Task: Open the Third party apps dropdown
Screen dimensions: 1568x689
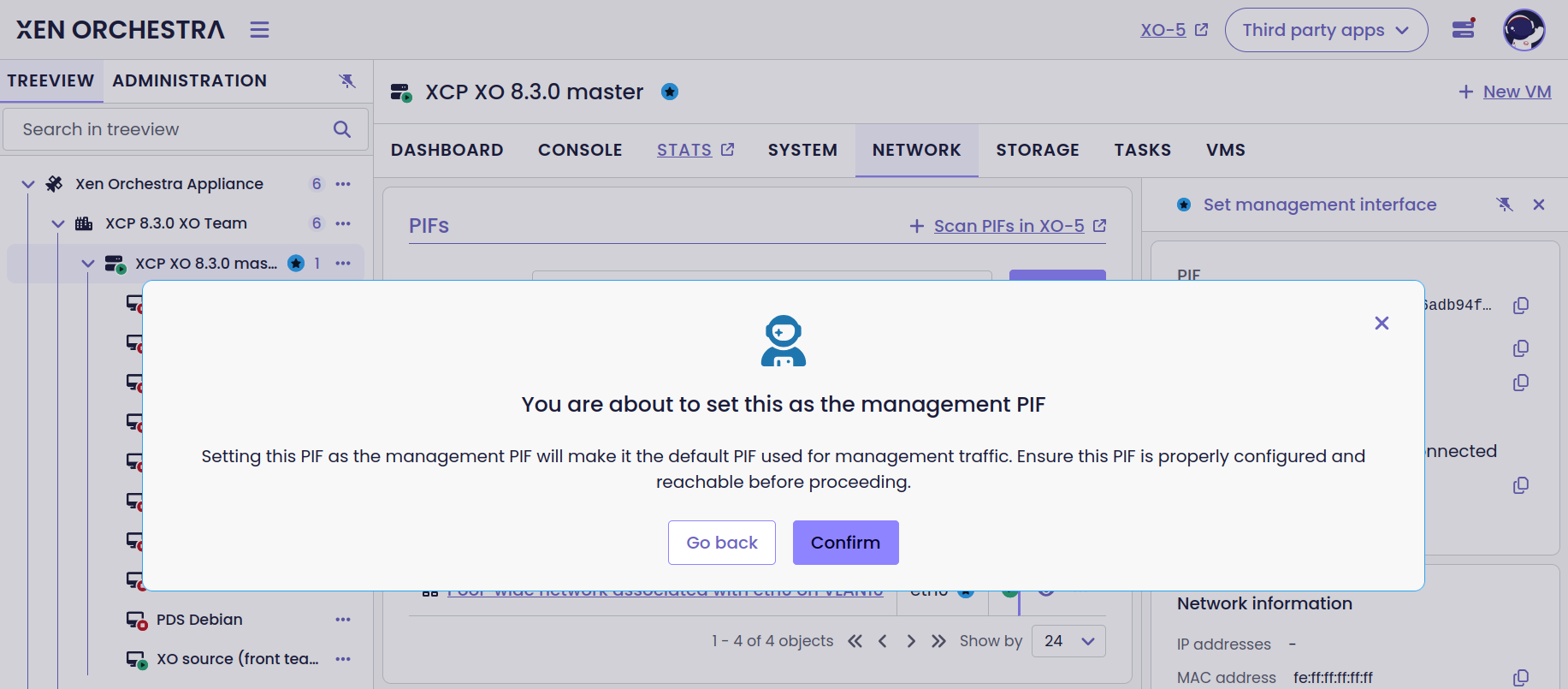Action: (1326, 30)
